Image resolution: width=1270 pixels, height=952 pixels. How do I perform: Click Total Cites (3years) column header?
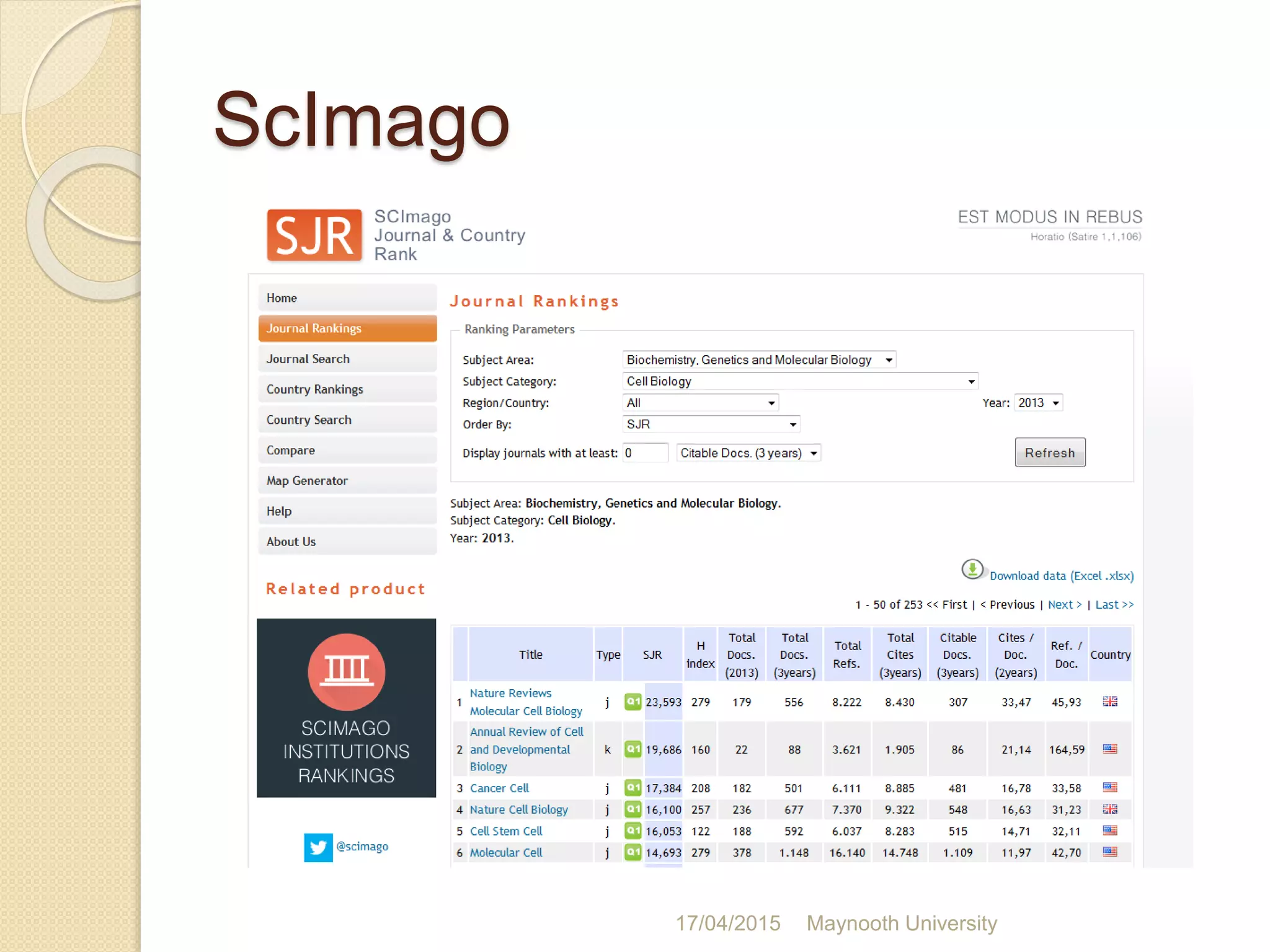(900, 654)
